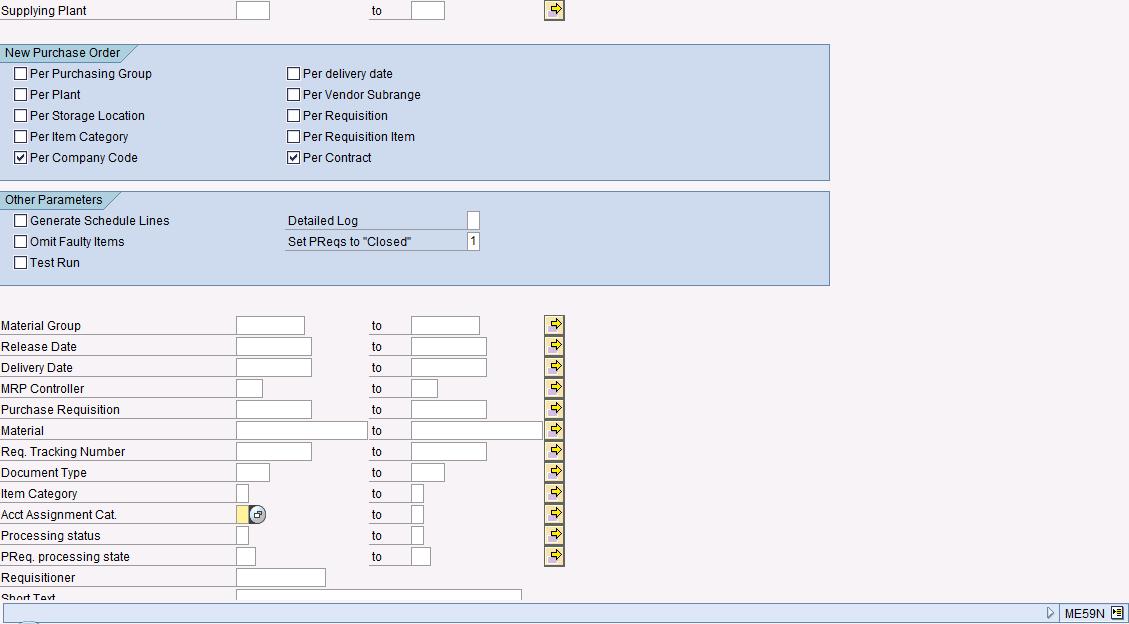Screen dimensions: 1129x624
Task: Uncheck the Per Company Code checkbox
Action: [x=20, y=157]
